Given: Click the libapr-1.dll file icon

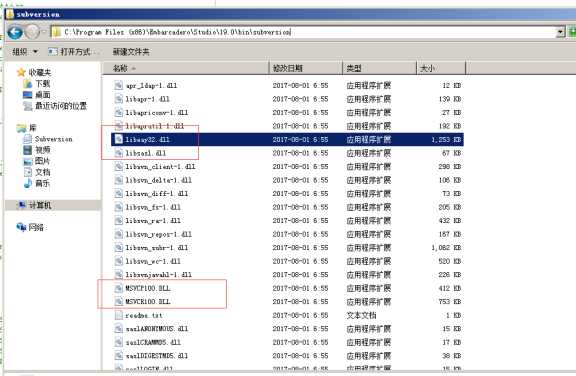Looking at the screenshot, I should (118, 99).
